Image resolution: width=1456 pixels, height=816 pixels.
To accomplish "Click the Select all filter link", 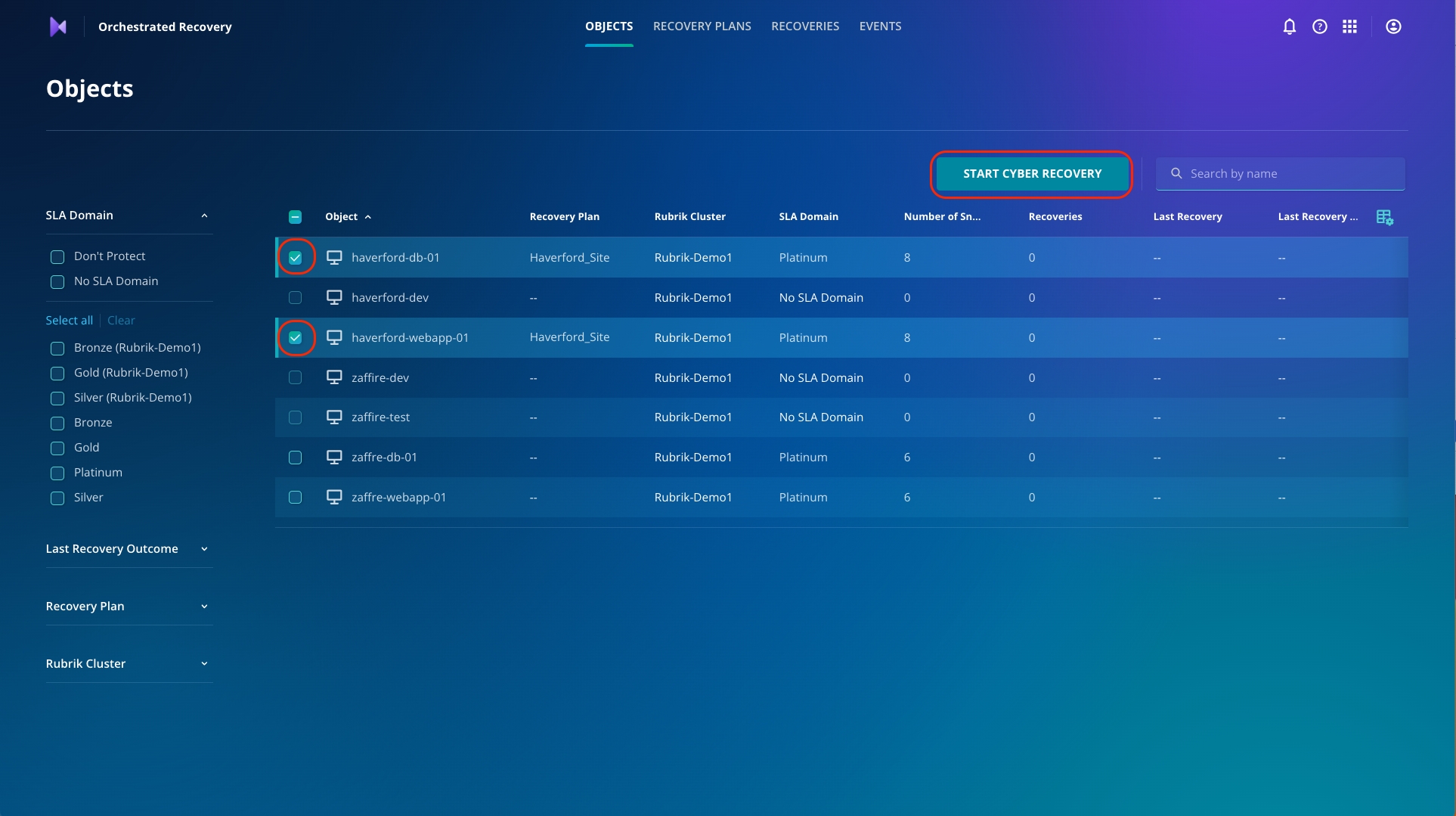I will 69,321.
